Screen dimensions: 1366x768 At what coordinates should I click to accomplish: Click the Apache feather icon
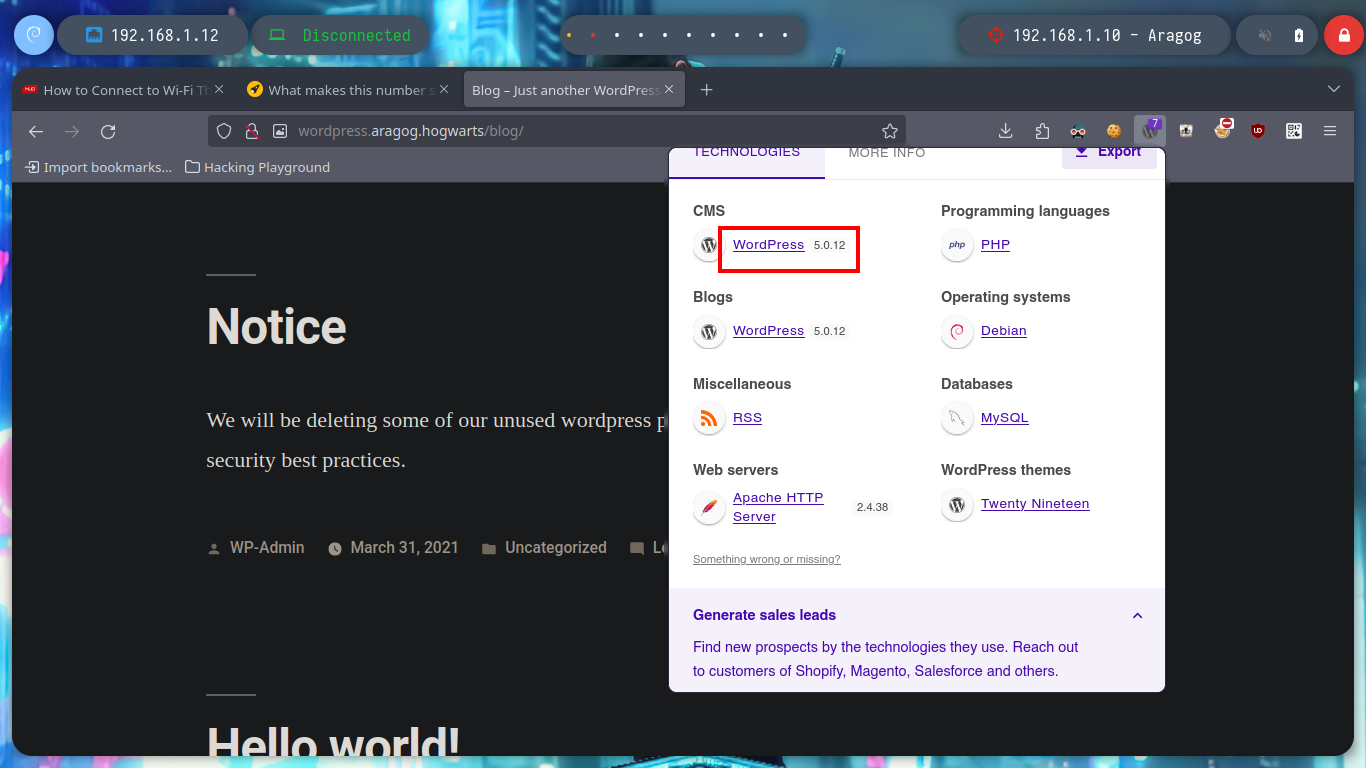(709, 507)
